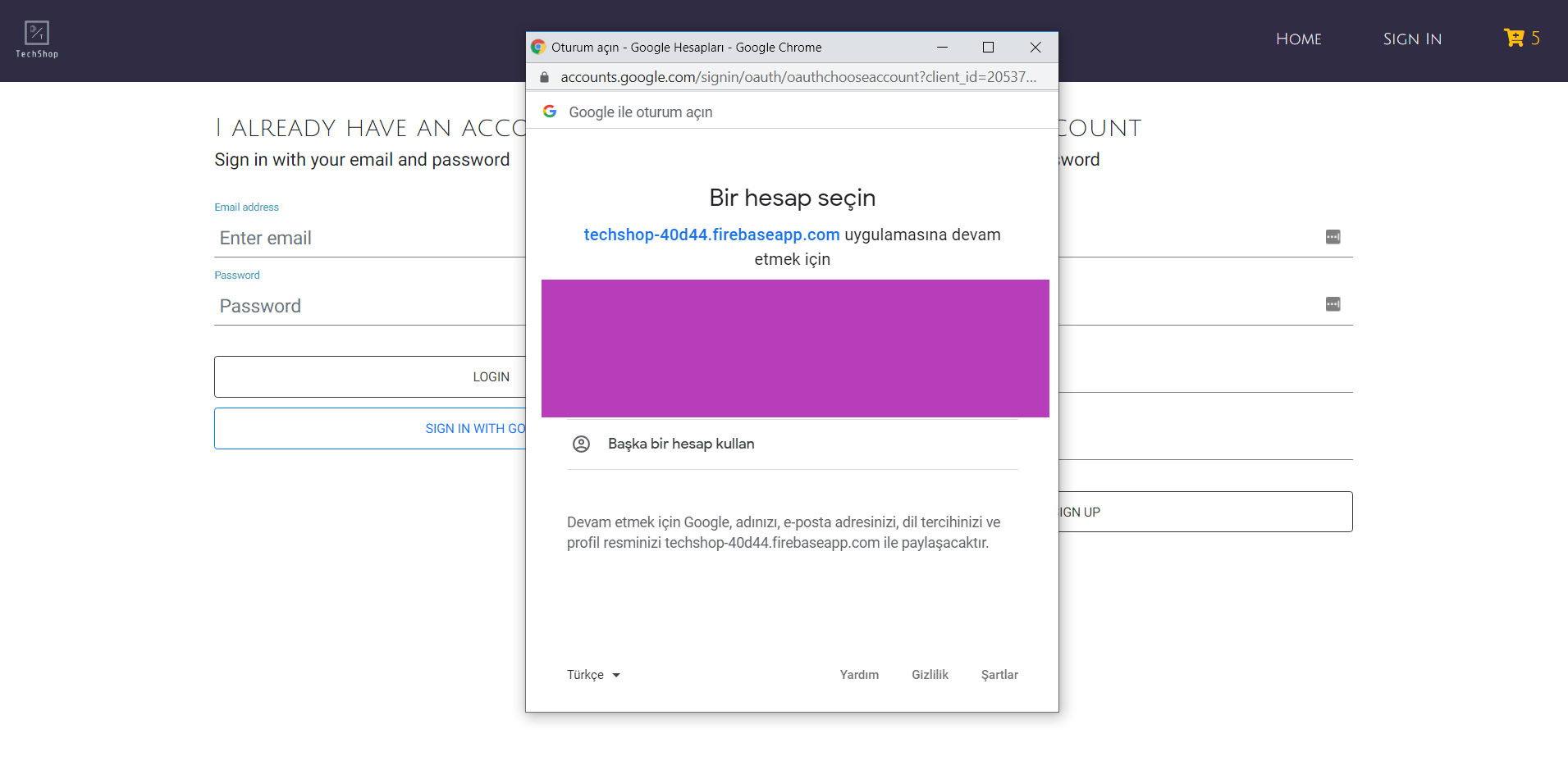Click the lock icon in address bar
The height and width of the screenshot is (770, 1568).
point(544,77)
